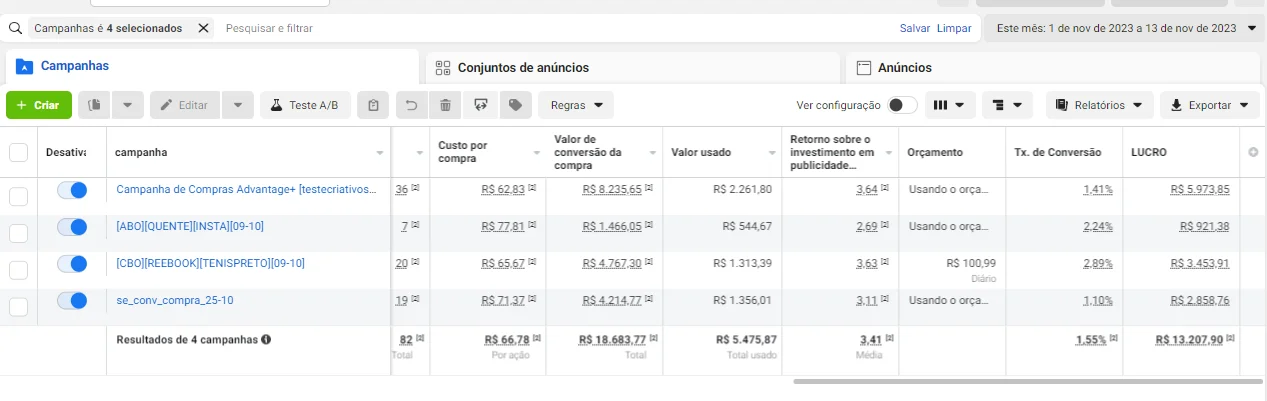Tick the checkbox for the [ABO][QUENTE][INSTA][09-10] row
The height and width of the screenshot is (401, 1267).
pos(18,233)
